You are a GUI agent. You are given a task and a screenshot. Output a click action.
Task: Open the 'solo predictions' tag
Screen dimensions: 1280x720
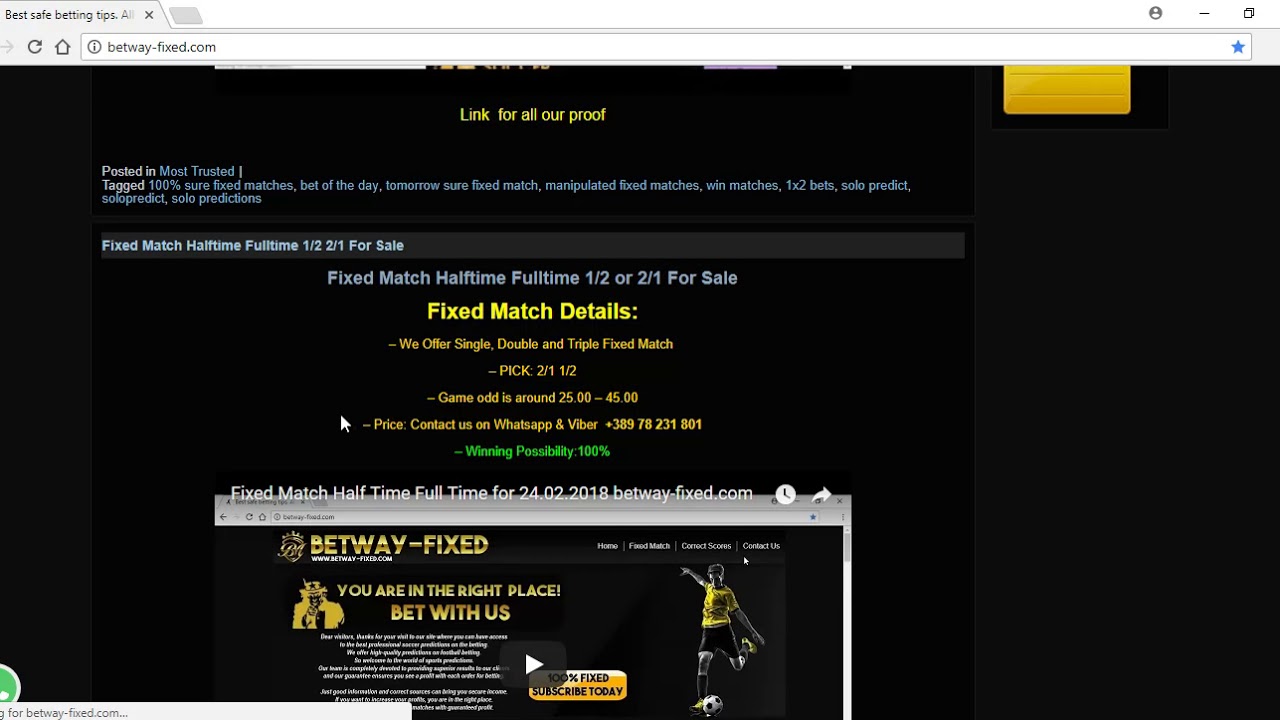click(x=216, y=198)
